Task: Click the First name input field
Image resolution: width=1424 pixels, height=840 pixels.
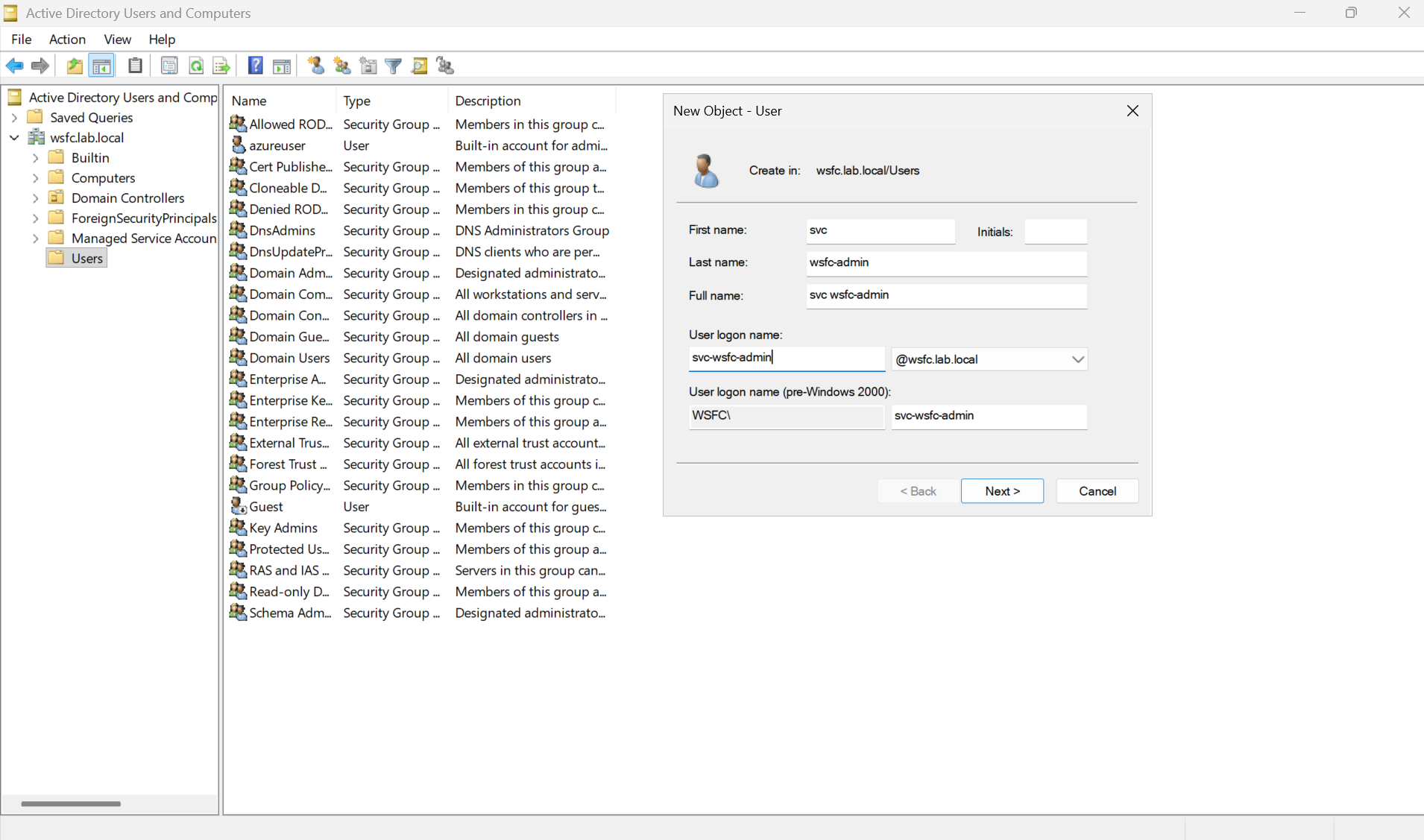Action: point(880,231)
